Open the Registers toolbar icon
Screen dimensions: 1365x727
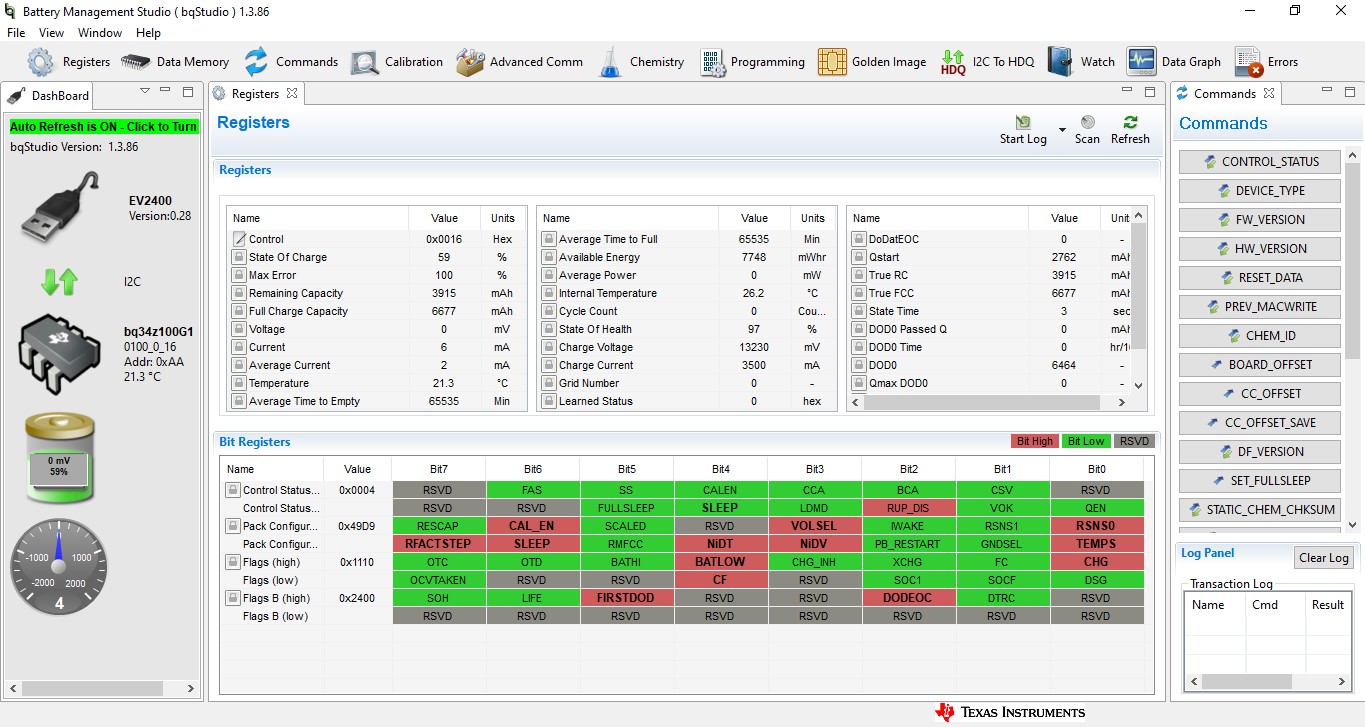tap(41, 62)
